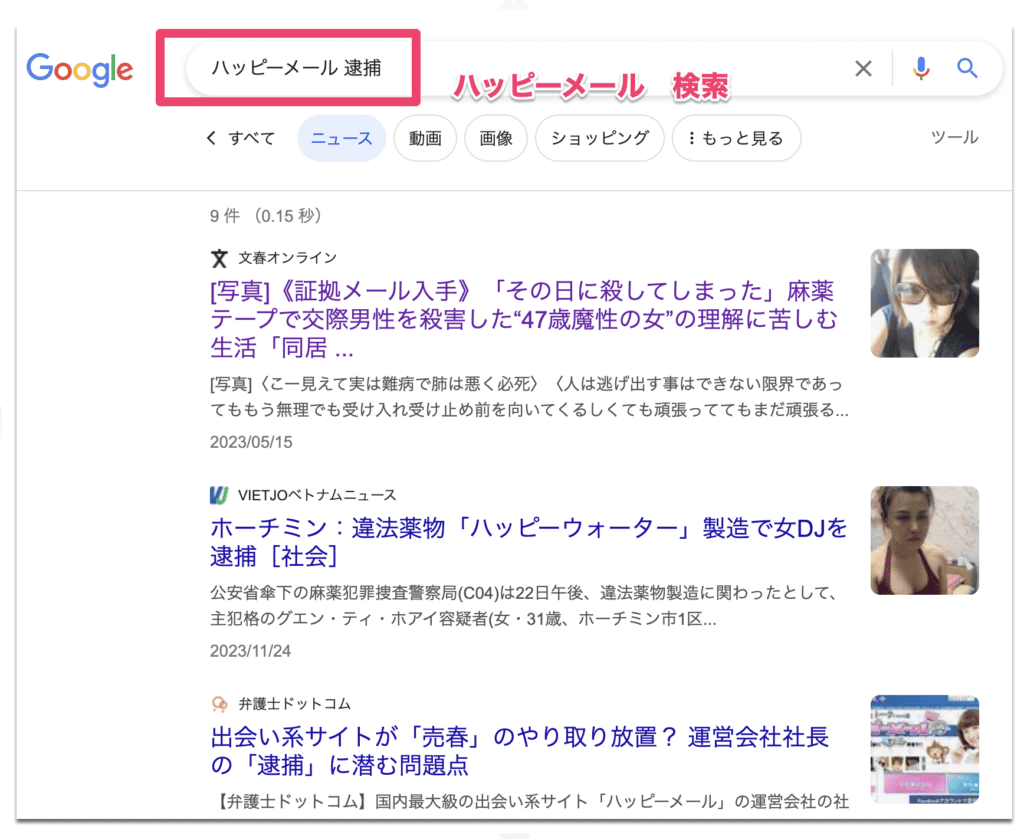
Task: Click the Google logo
Action: [80, 69]
